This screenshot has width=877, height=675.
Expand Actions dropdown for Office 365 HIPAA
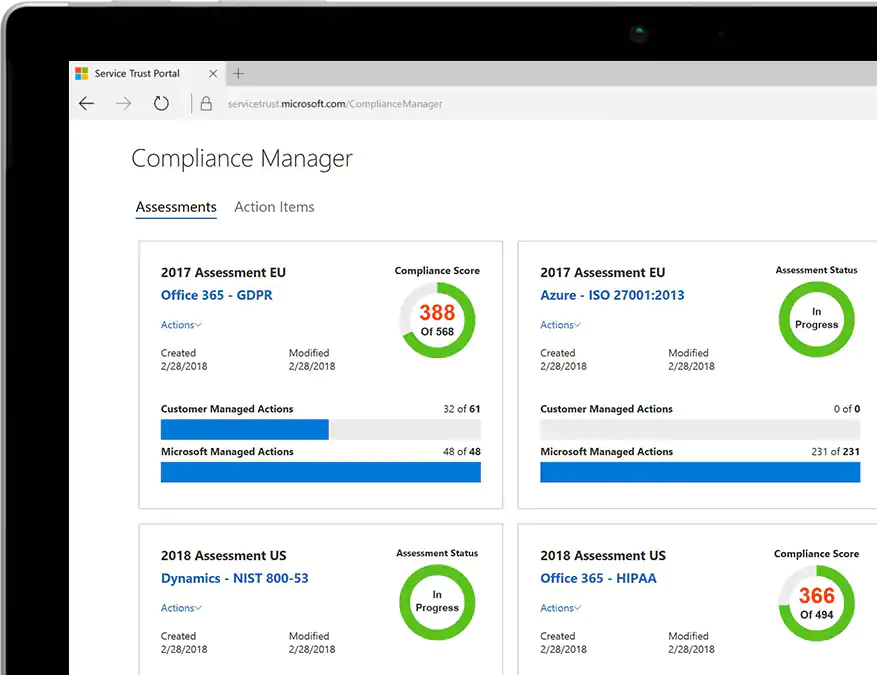pos(560,608)
